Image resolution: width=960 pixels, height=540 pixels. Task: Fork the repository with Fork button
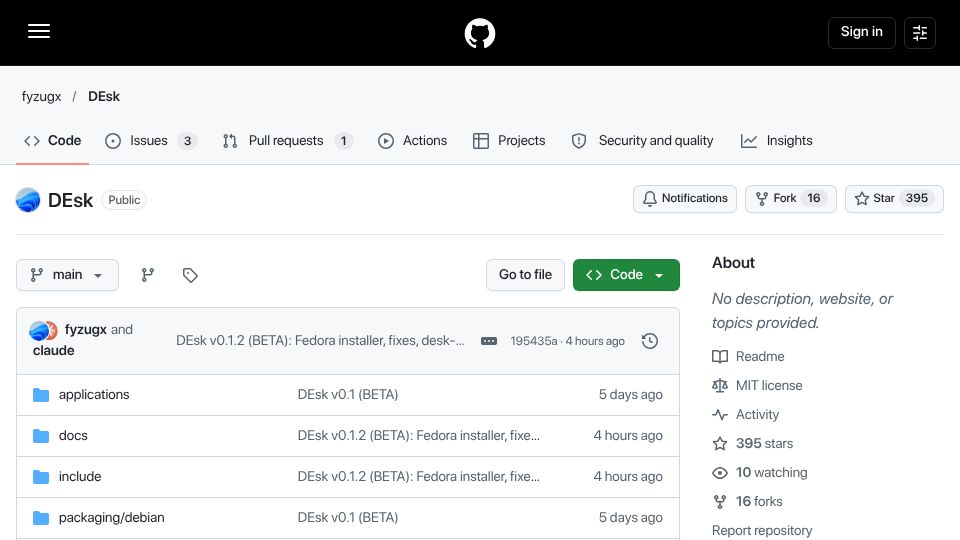pyautogui.click(x=790, y=198)
